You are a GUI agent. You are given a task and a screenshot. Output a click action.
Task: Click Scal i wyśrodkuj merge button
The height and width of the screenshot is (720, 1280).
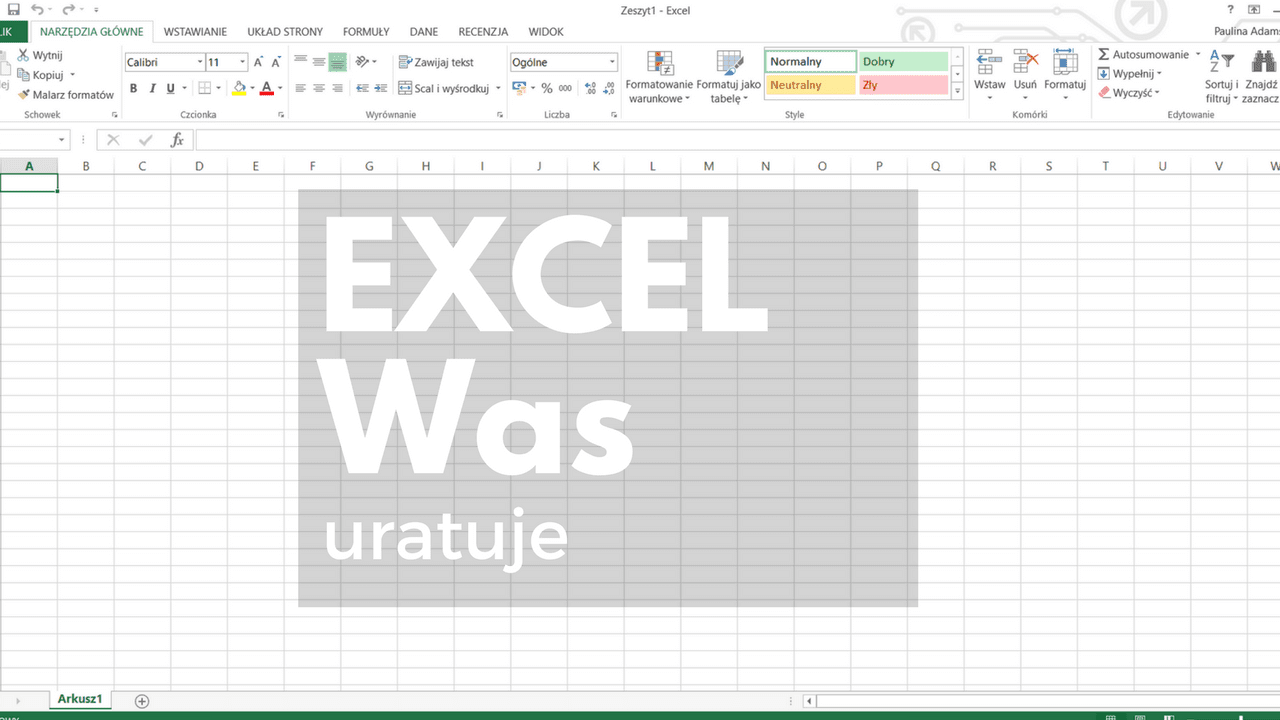(443, 88)
